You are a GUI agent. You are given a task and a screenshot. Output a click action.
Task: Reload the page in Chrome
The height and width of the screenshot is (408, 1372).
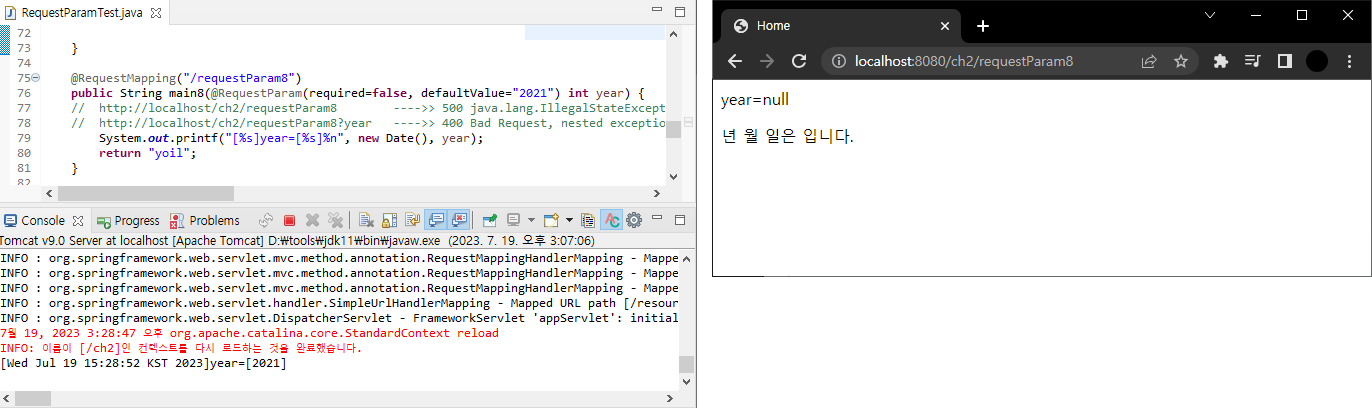(799, 61)
